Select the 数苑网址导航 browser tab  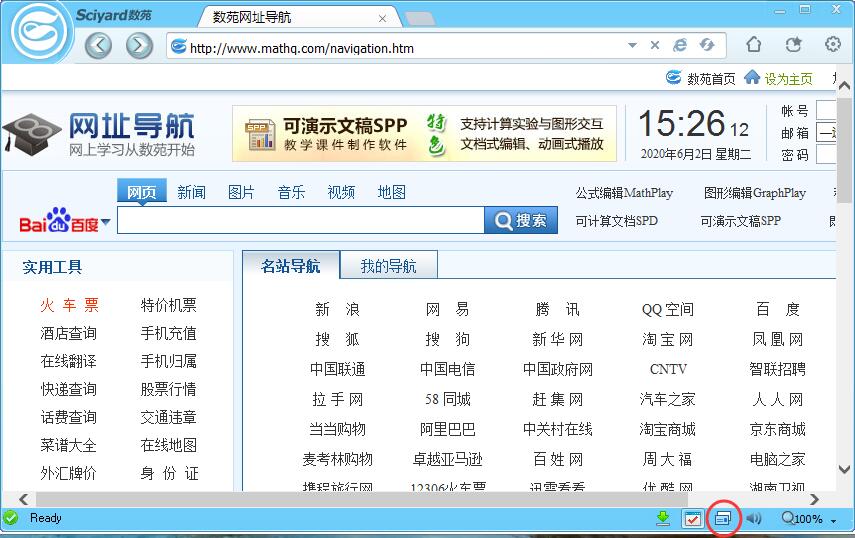click(300, 17)
